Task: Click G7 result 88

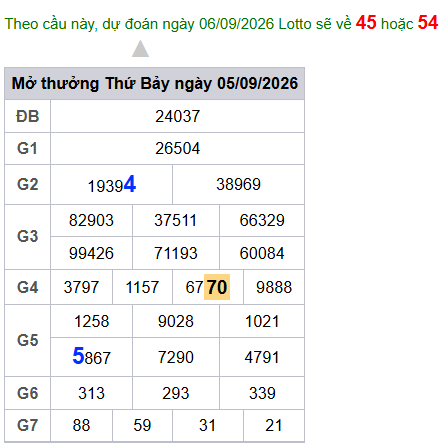Action: [x=81, y=425]
